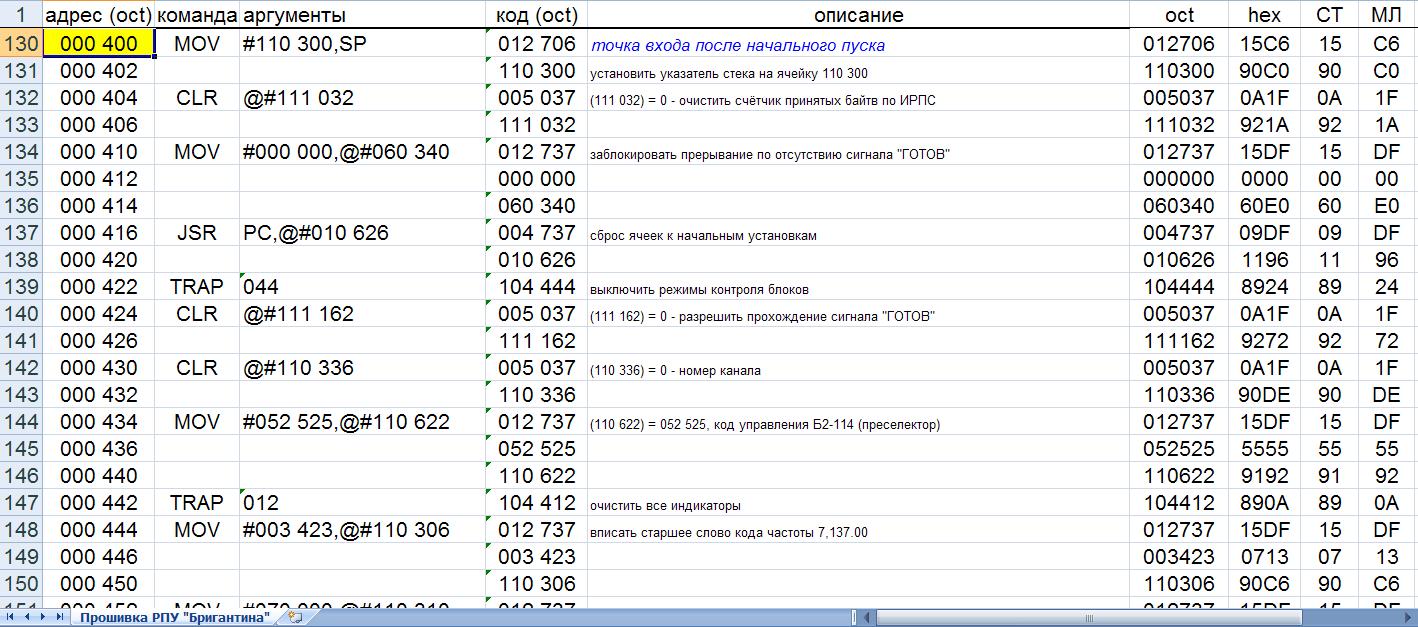
Task: Select row header 144
Action: pos(21,422)
